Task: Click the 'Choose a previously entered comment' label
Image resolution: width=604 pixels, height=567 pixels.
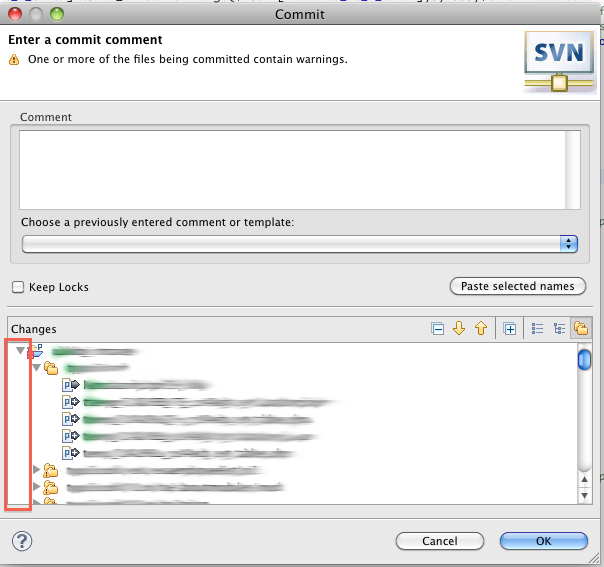Action: click(157, 222)
